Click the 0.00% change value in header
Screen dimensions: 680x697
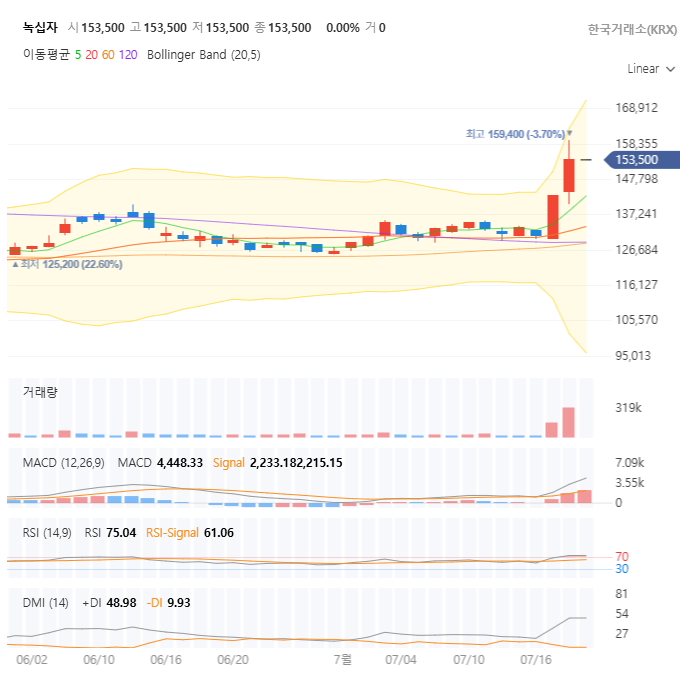343,28
